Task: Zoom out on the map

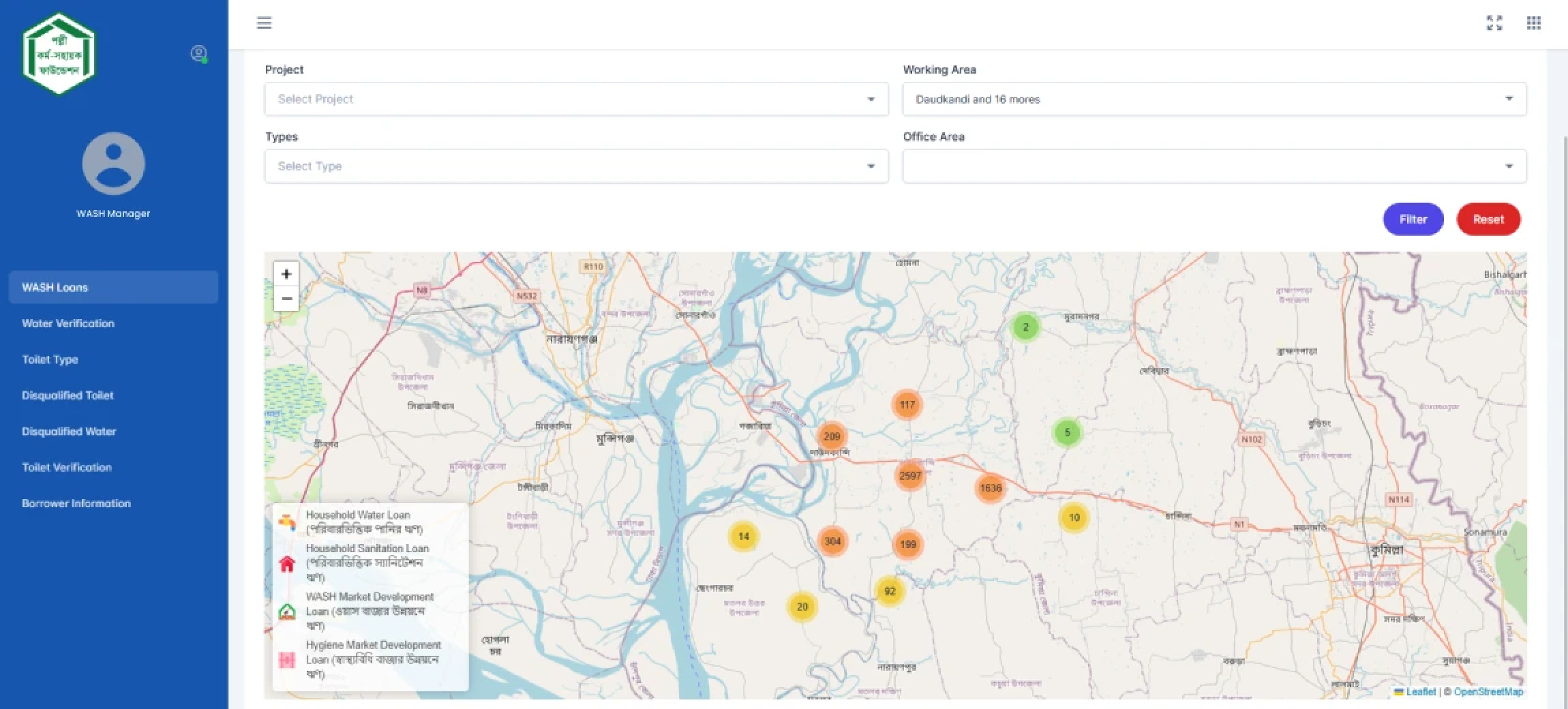Action: coord(286,299)
